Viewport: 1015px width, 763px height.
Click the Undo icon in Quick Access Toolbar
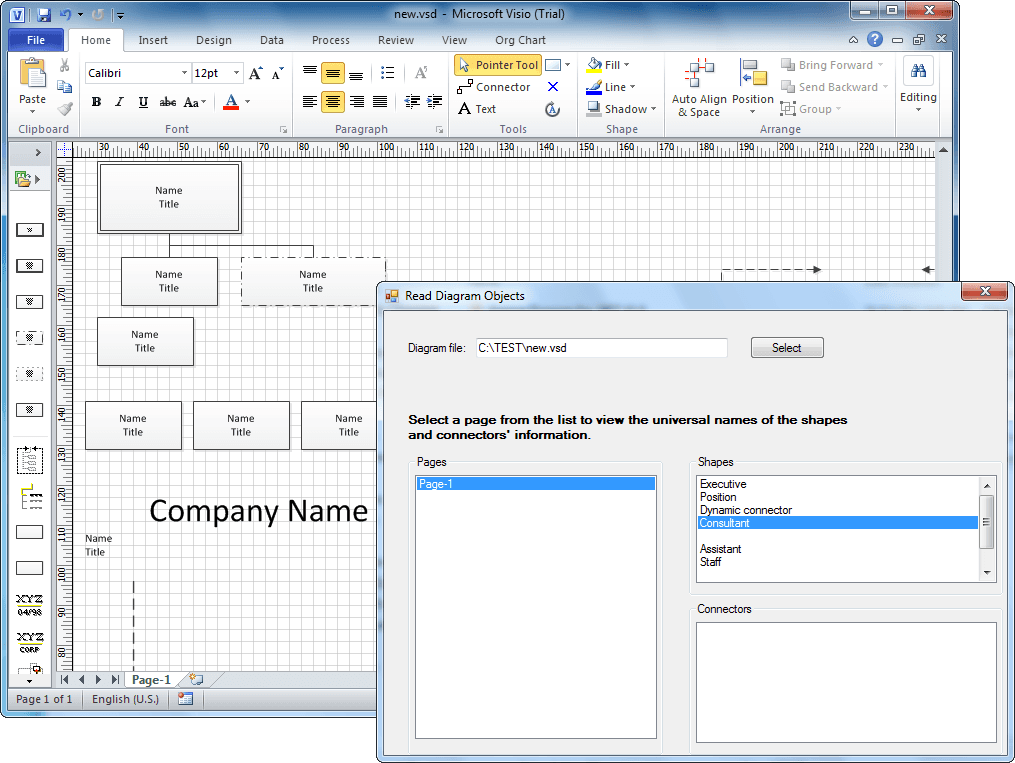click(65, 14)
